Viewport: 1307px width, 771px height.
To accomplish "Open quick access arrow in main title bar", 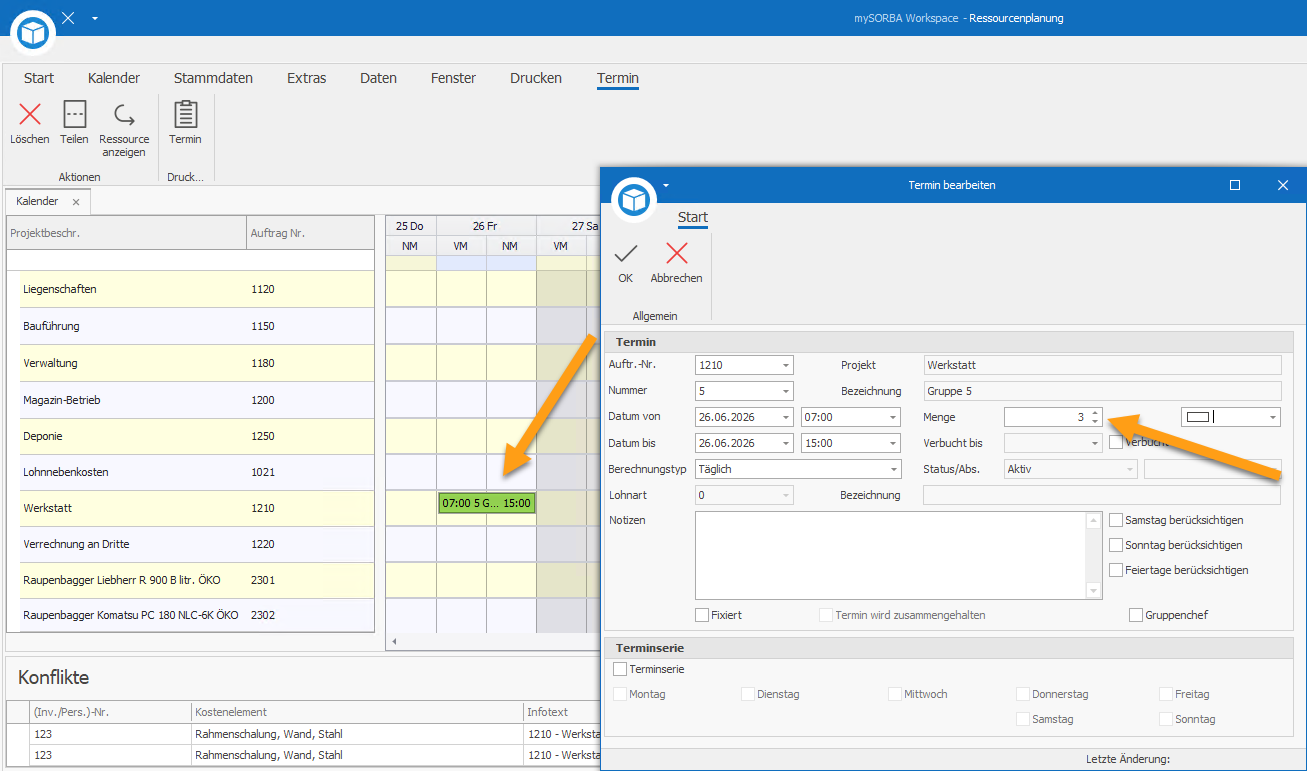I will click(x=94, y=18).
